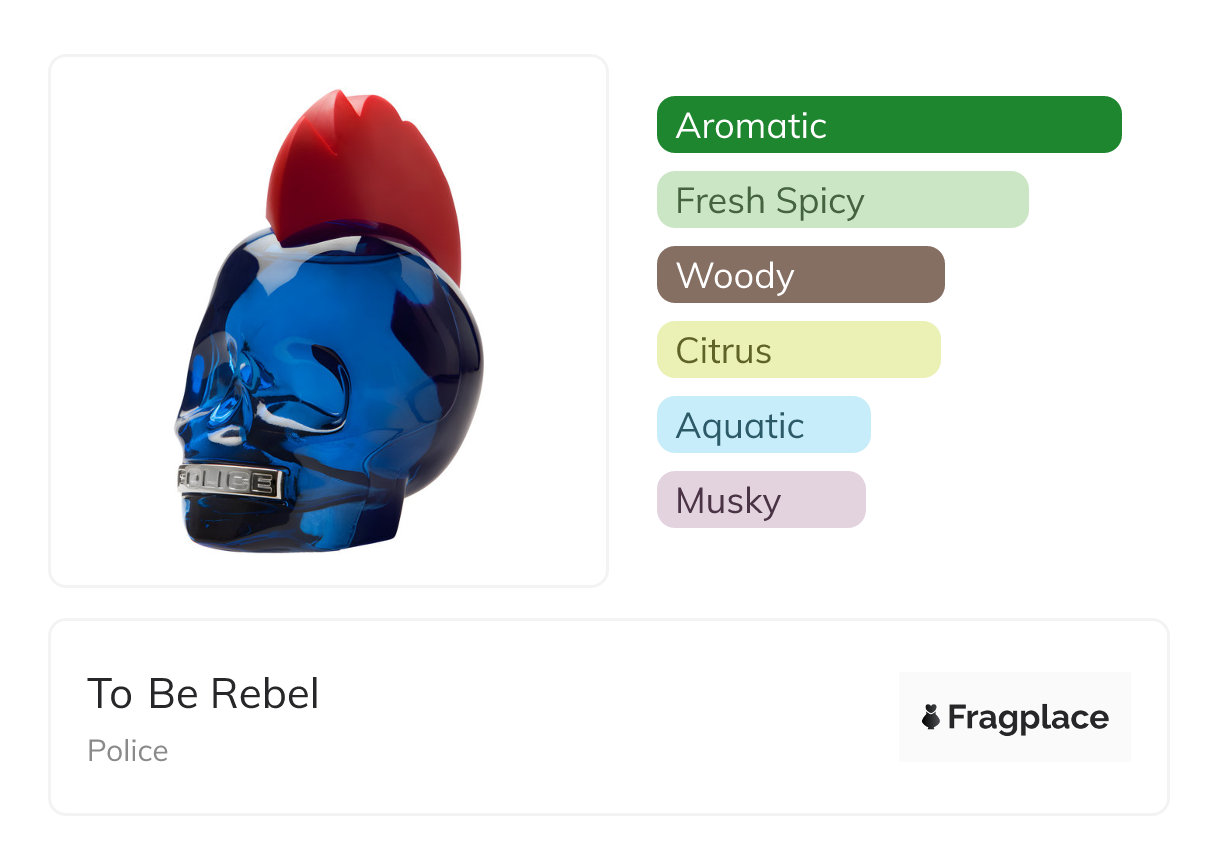Select the Fresh Spicy accord bar
Screen dimensions: 1218x864
tap(842, 200)
